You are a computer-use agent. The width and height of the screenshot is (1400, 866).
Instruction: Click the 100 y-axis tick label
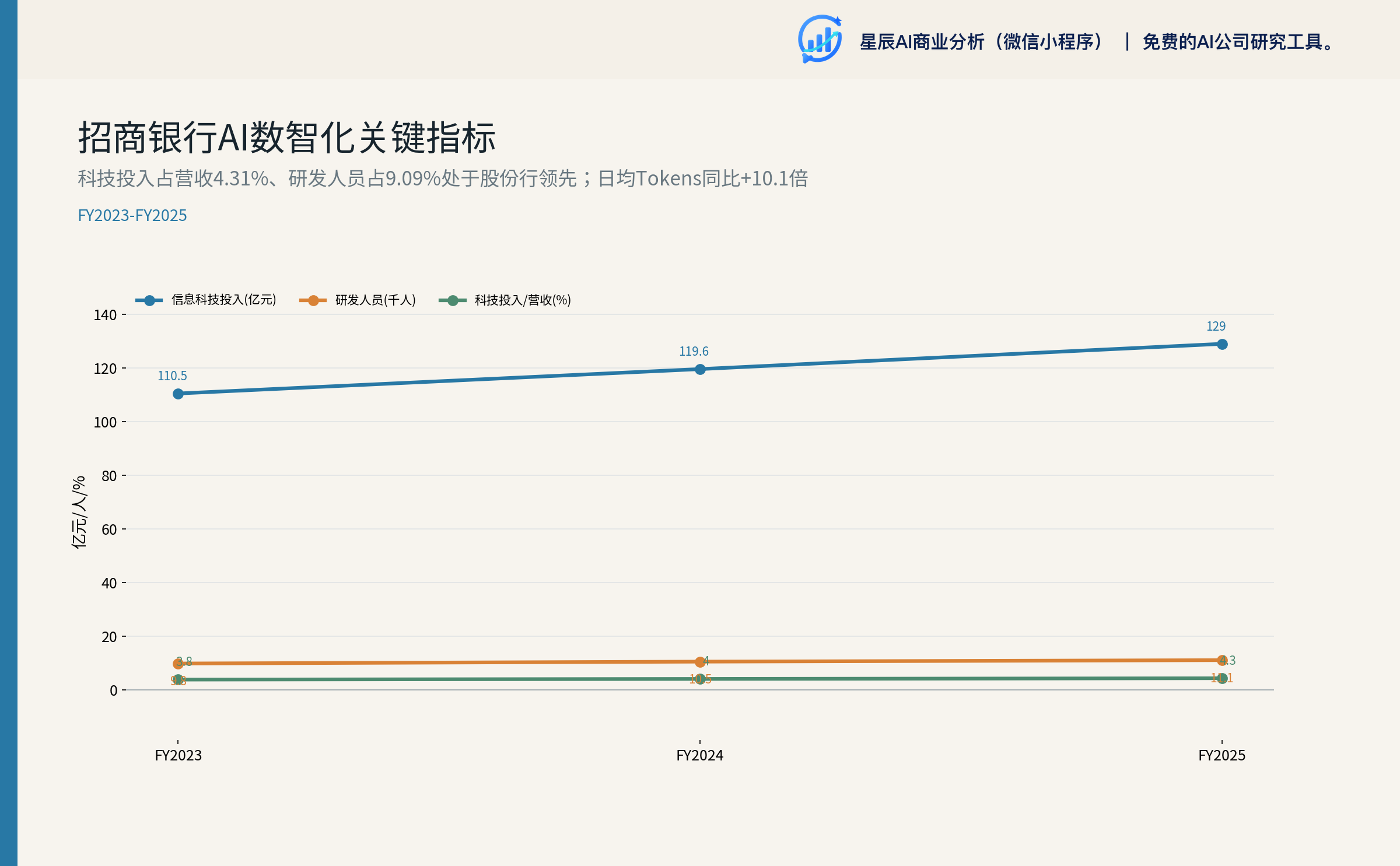(x=105, y=422)
